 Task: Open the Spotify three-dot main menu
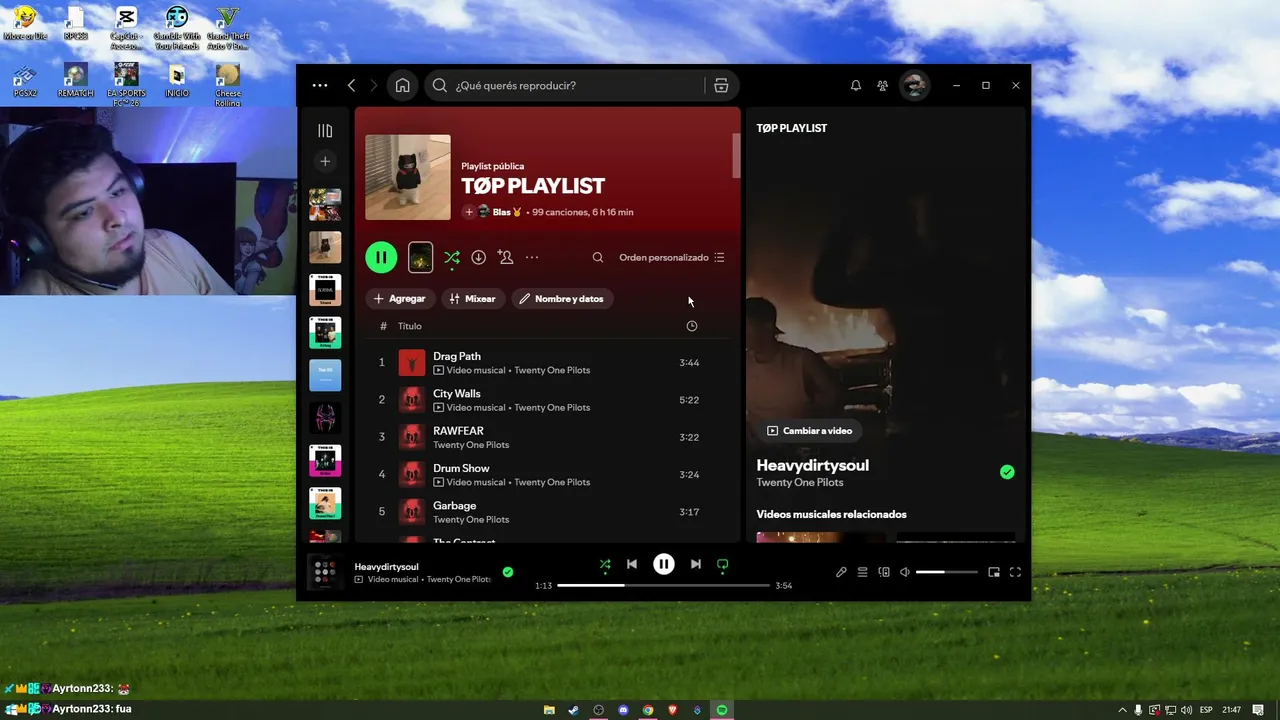coord(320,86)
